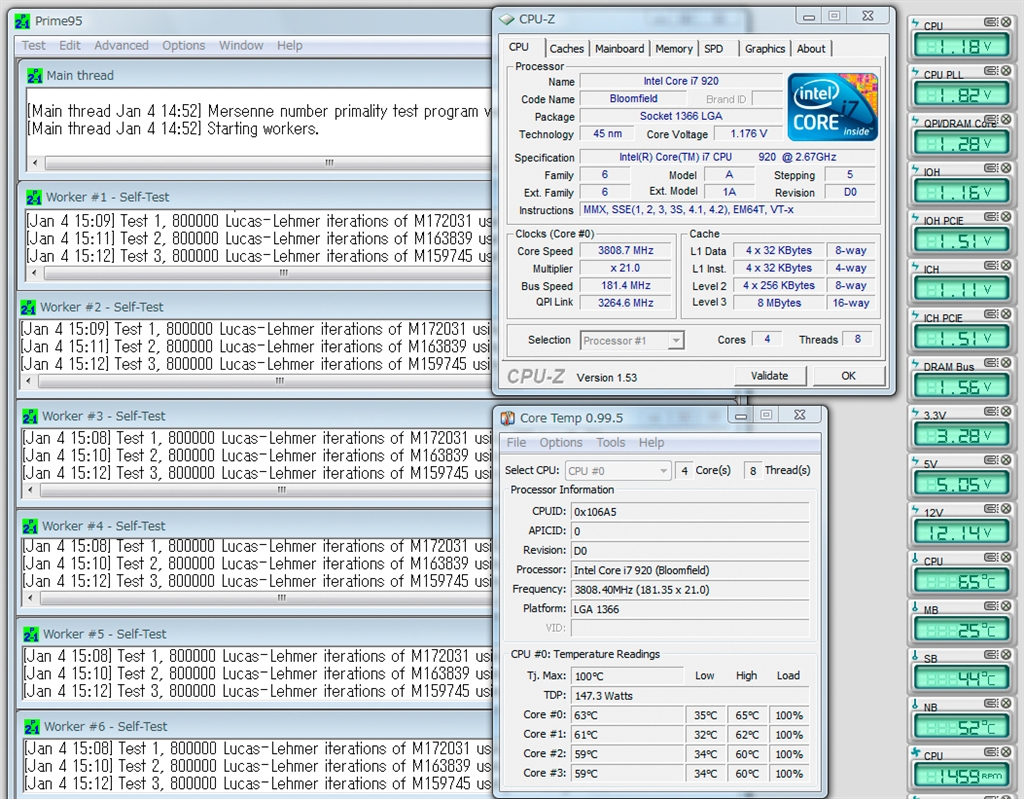Click the Worker #1 Self-Test window icon
The image size is (1024, 799).
point(35,197)
